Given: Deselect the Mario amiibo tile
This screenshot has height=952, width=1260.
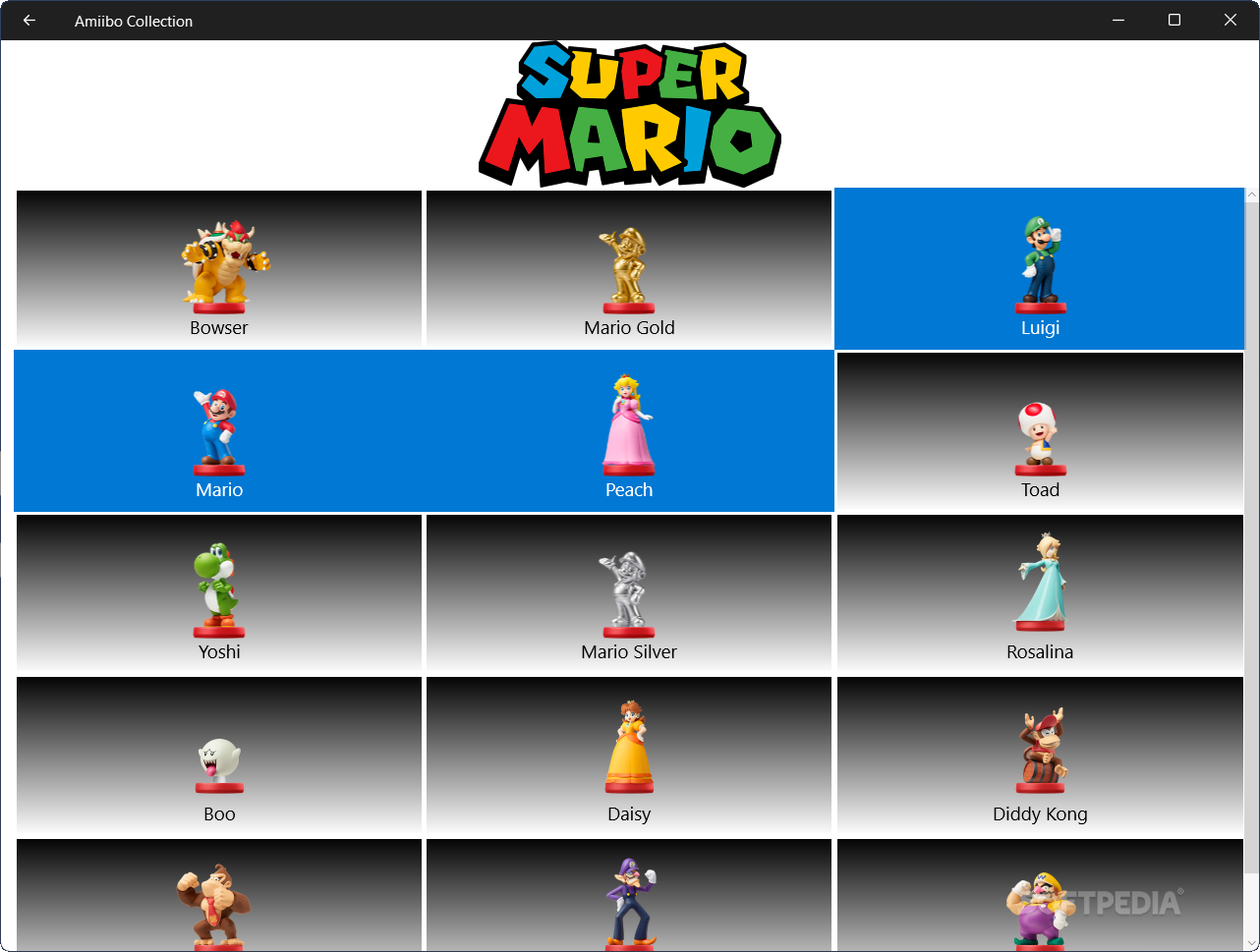Looking at the screenshot, I should tap(219, 430).
